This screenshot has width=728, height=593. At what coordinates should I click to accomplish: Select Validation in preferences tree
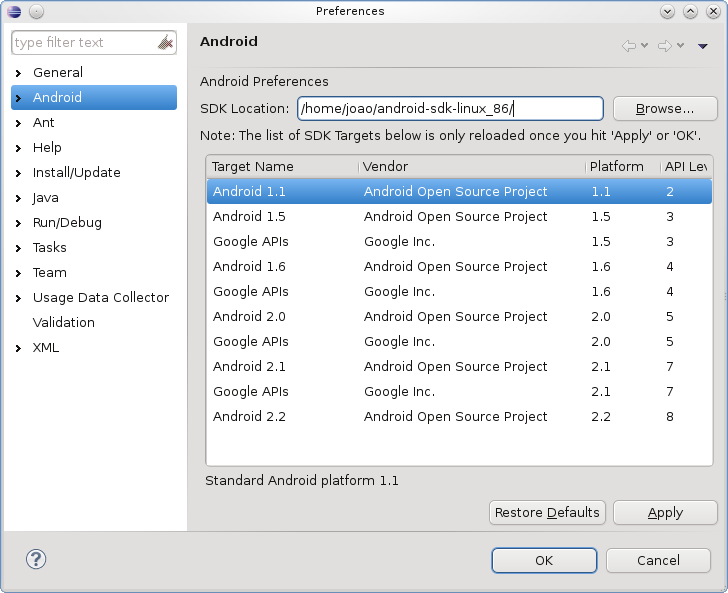[64, 322]
